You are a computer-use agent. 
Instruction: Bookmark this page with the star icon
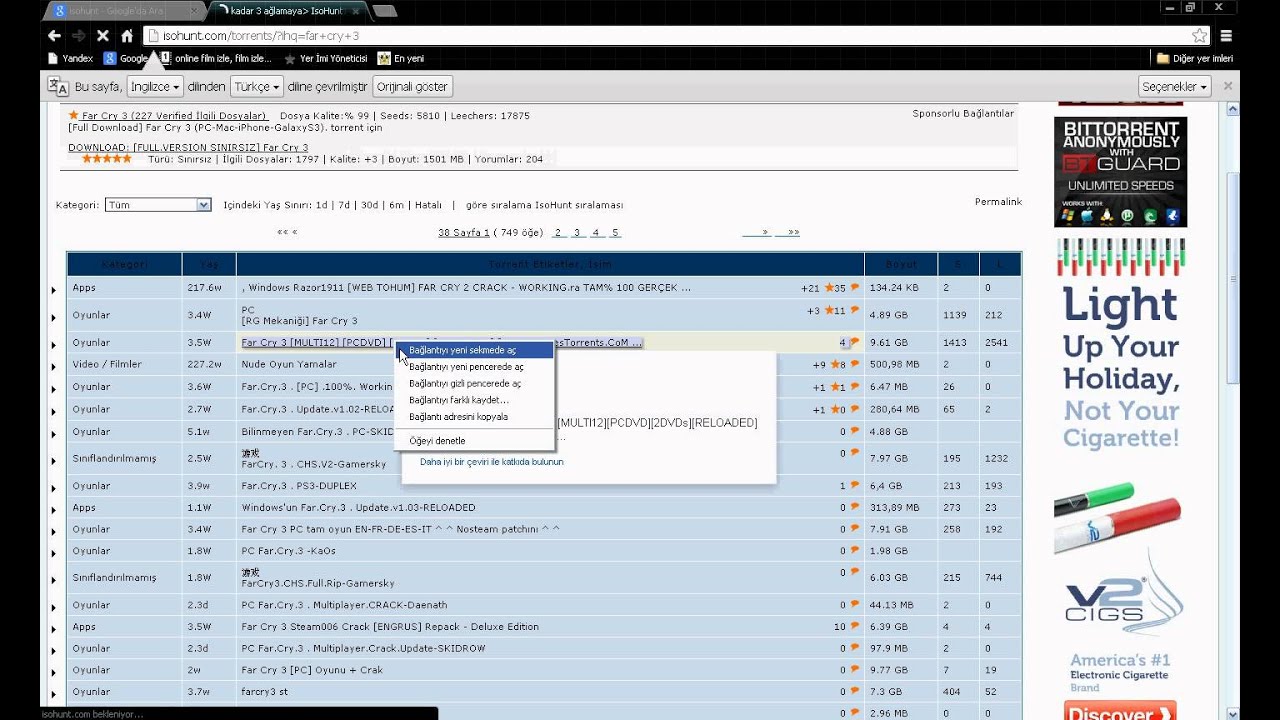[1199, 35]
